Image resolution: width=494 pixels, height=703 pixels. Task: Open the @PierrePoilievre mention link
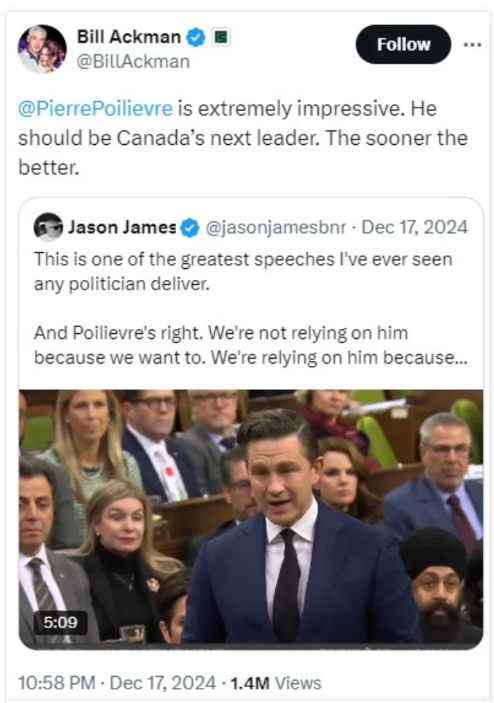coord(95,108)
